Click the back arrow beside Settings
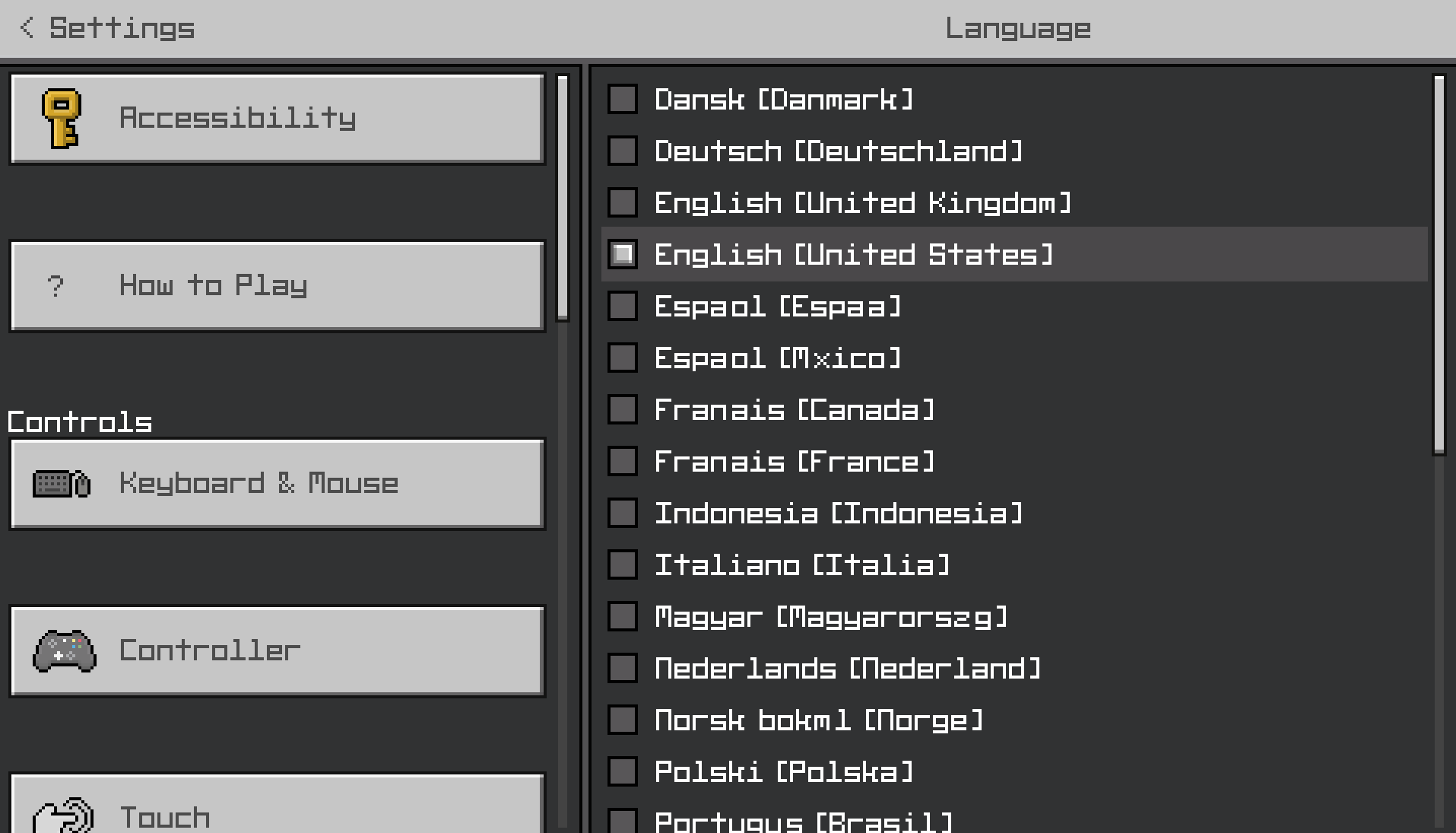The width and height of the screenshot is (1456, 833). tap(27, 28)
